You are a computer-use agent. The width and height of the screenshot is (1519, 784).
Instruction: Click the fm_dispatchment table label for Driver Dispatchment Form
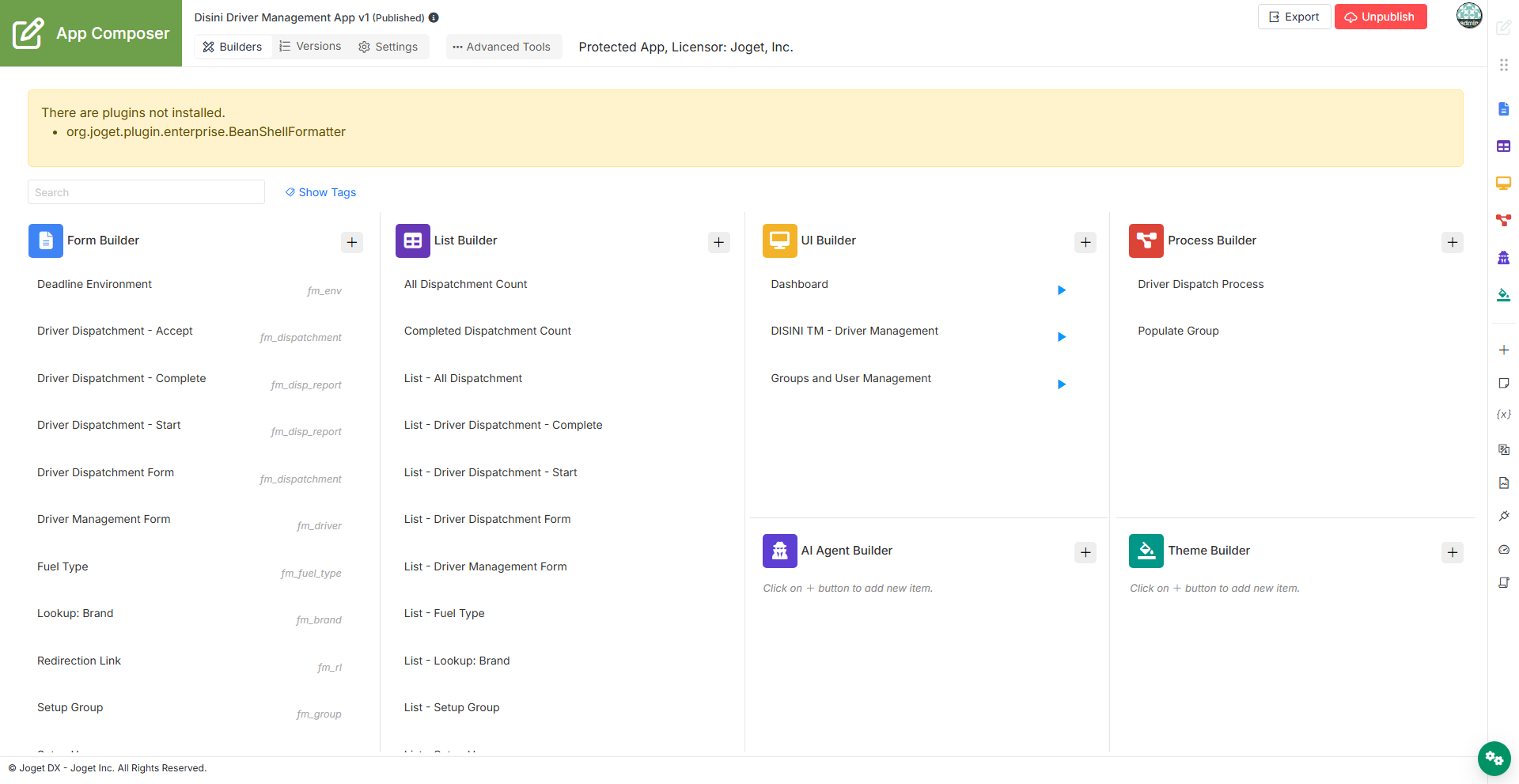[301, 479]
